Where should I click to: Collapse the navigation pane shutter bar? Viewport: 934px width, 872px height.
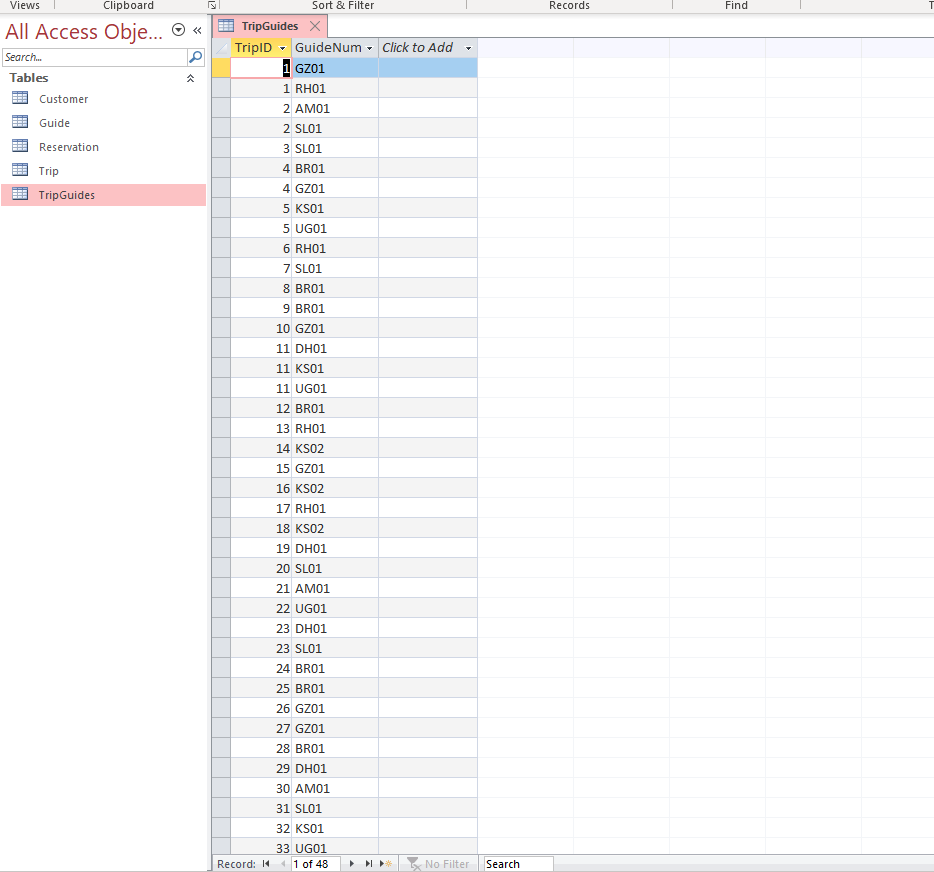click(196, 30)
